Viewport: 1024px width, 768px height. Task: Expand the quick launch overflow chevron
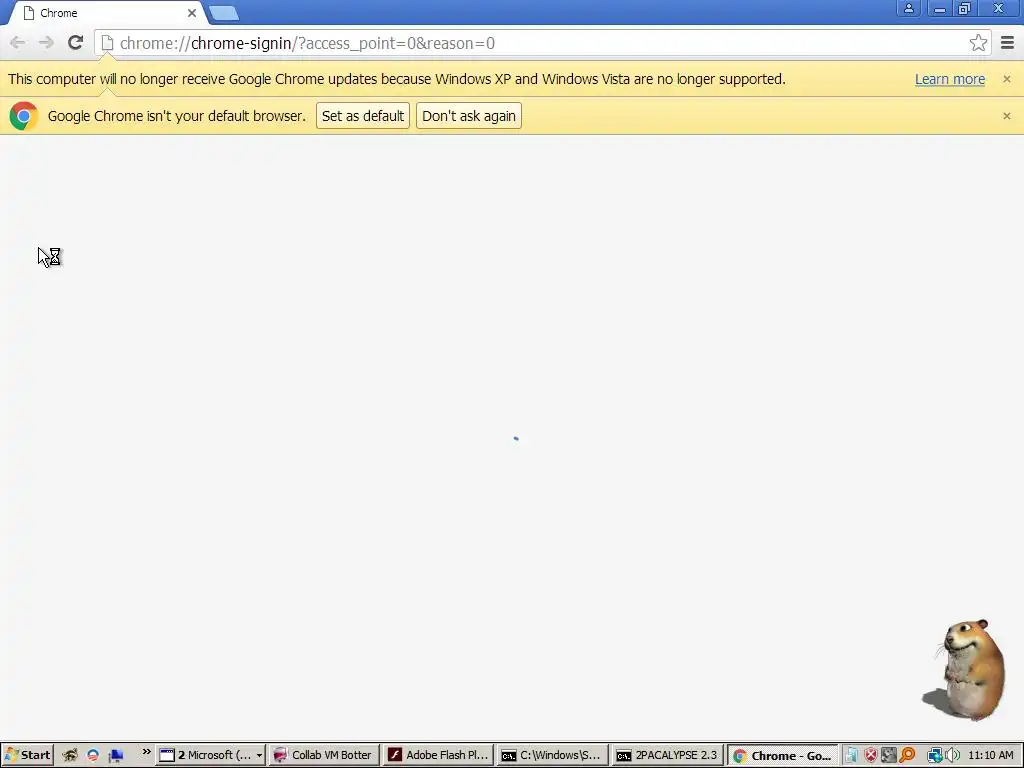click(x=146, y=752)
